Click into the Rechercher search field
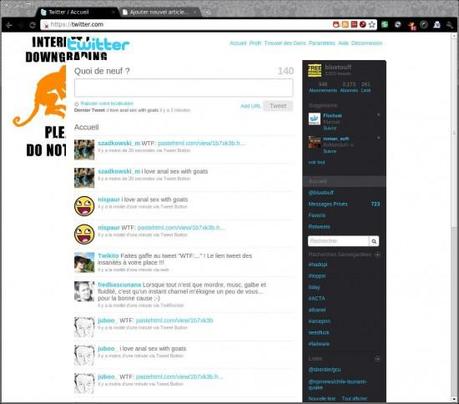The width and height of the screenshot is (459, 404). (x=338, y=241)
